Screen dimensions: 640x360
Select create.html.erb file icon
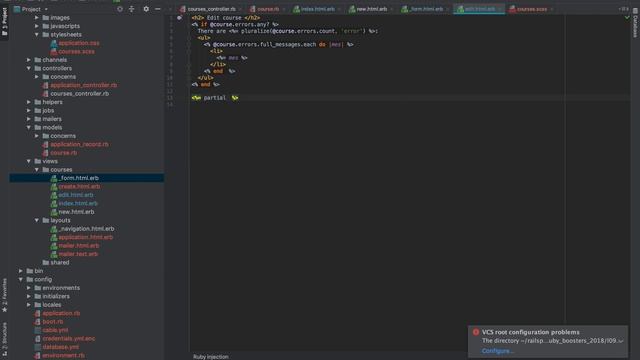[x=53, y=187]
